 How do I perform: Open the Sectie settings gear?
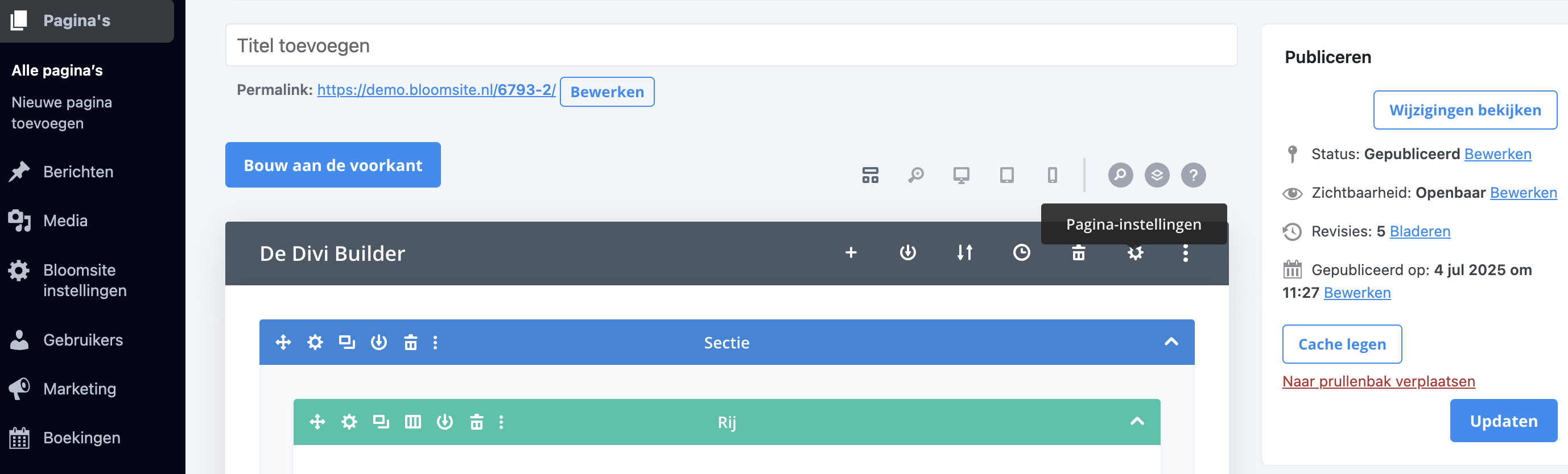tap(315, 343)
